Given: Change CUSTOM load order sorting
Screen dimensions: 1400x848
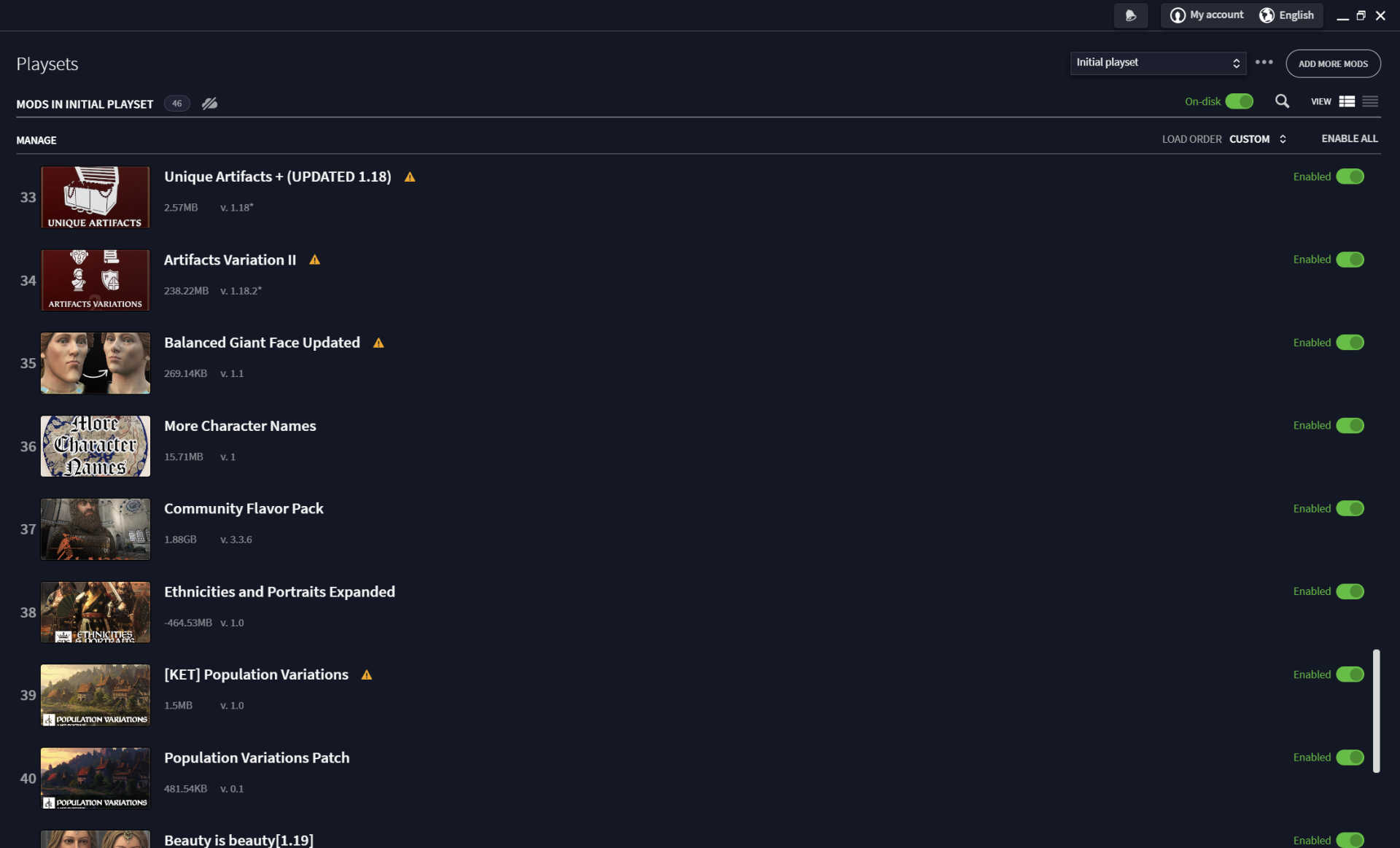Looking at the screenshot, I should (1258, 139).
